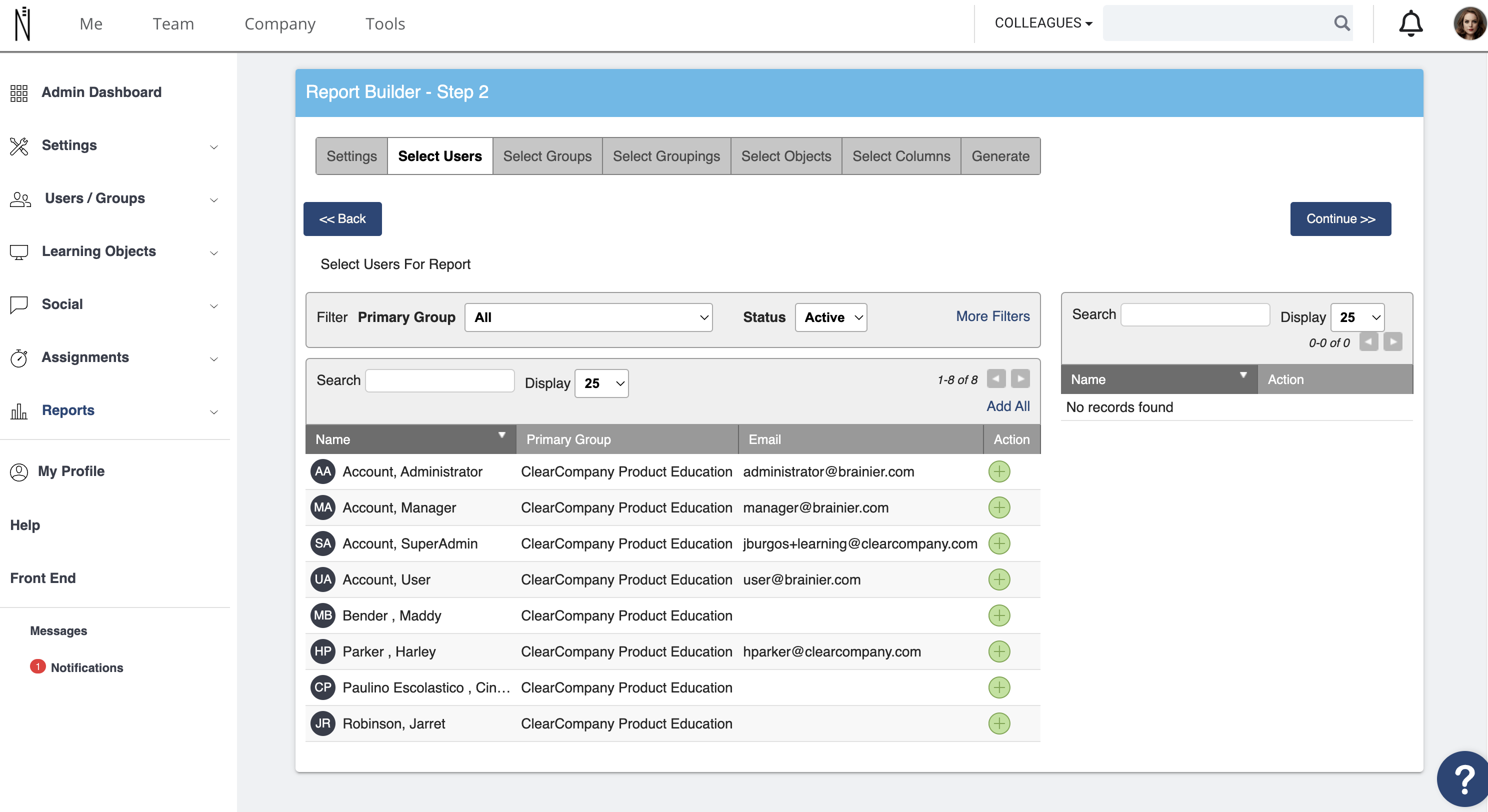This screenshot has height=812, width=1488.
Task: Open the Help sidebar link
Action: (x=25, y=525)
